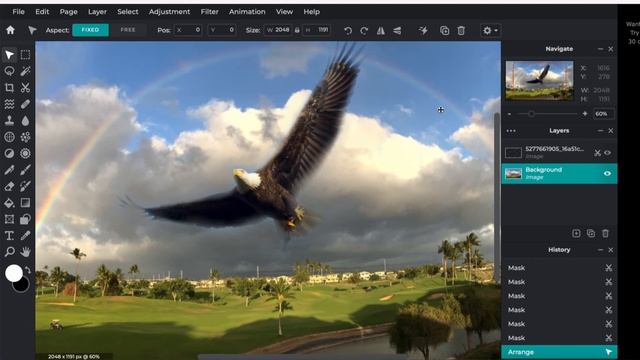Delete layer from Layers panel footer
This screenshot has width=640, height=360.
(605, 233)
